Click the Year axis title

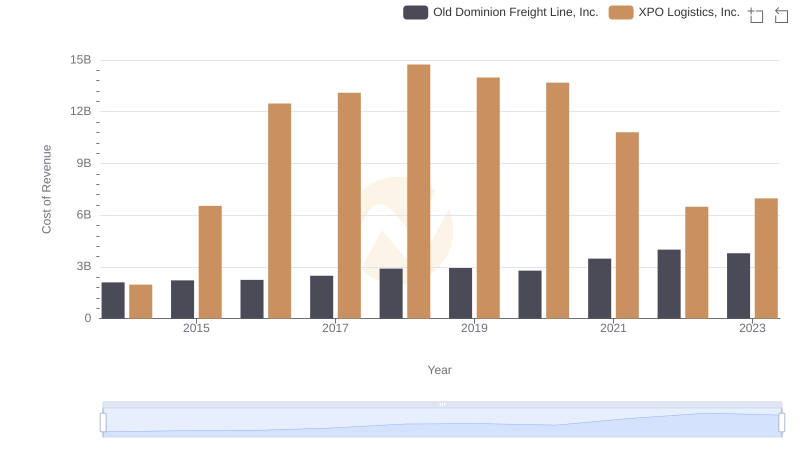click(439, 370)
